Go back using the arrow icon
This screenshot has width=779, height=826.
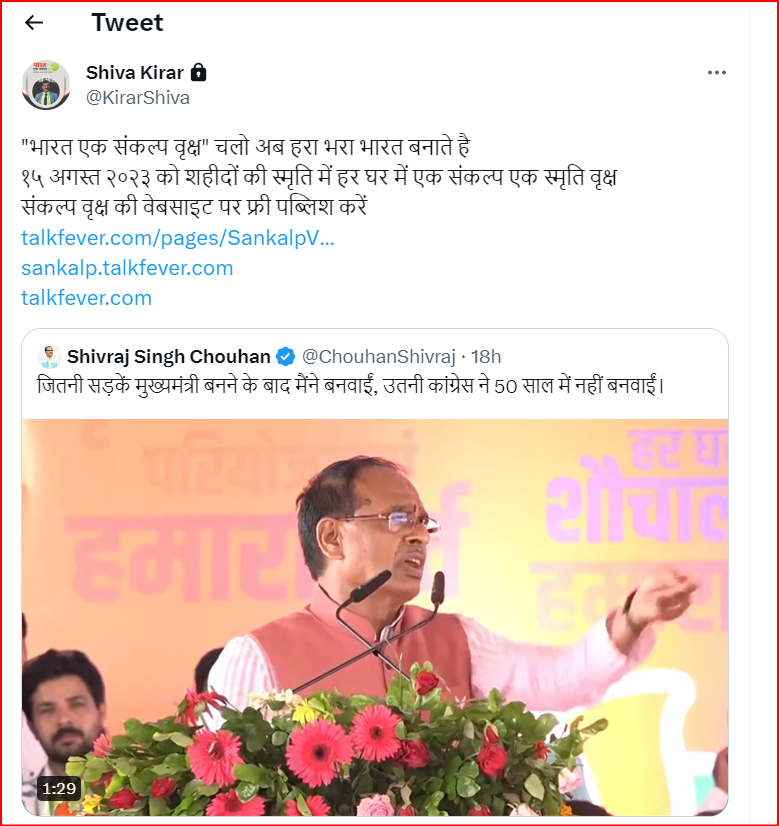[x=34, y=23]
